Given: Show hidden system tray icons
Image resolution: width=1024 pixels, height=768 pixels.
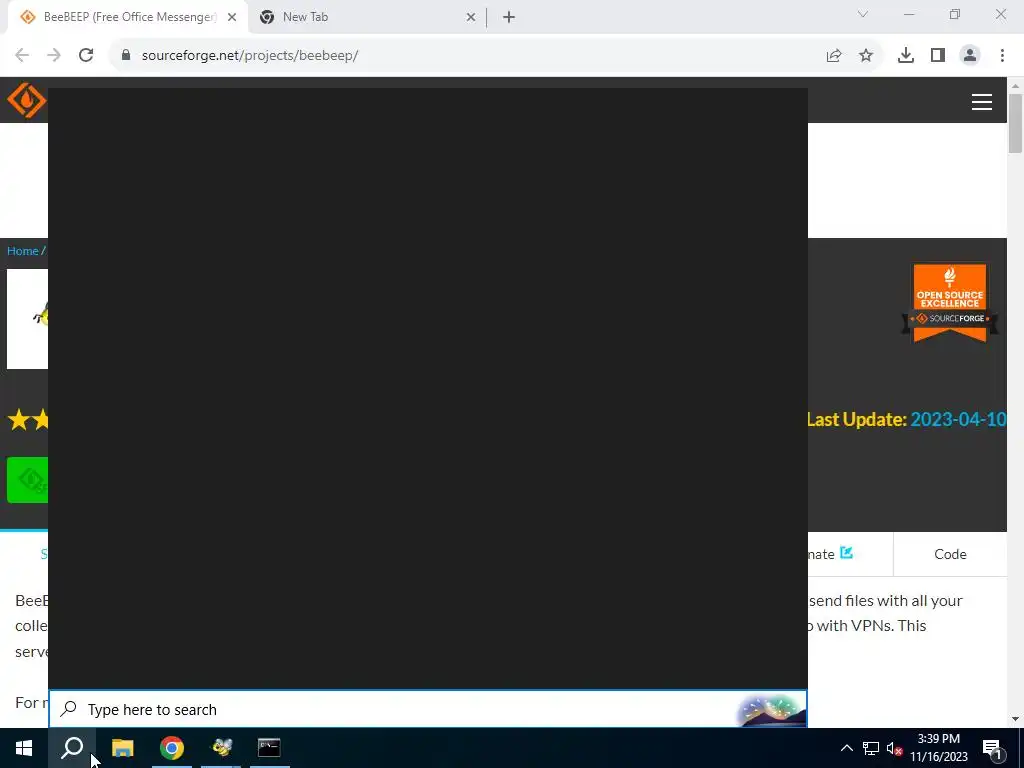Looking at the screenshot, I should pyautogui.click(x=846, y=748).
